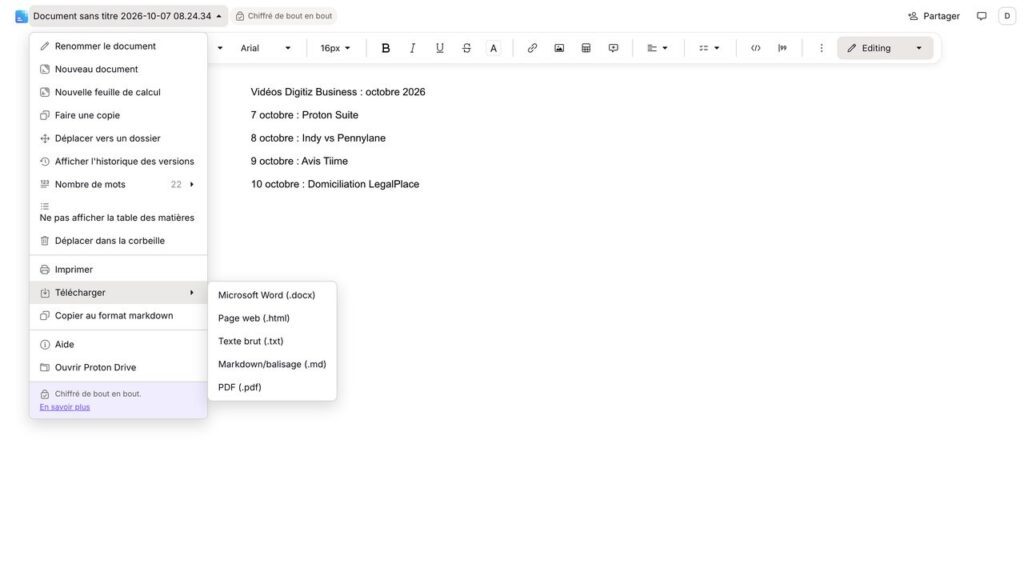Insert a link with chain icon

tap(532, 48)
